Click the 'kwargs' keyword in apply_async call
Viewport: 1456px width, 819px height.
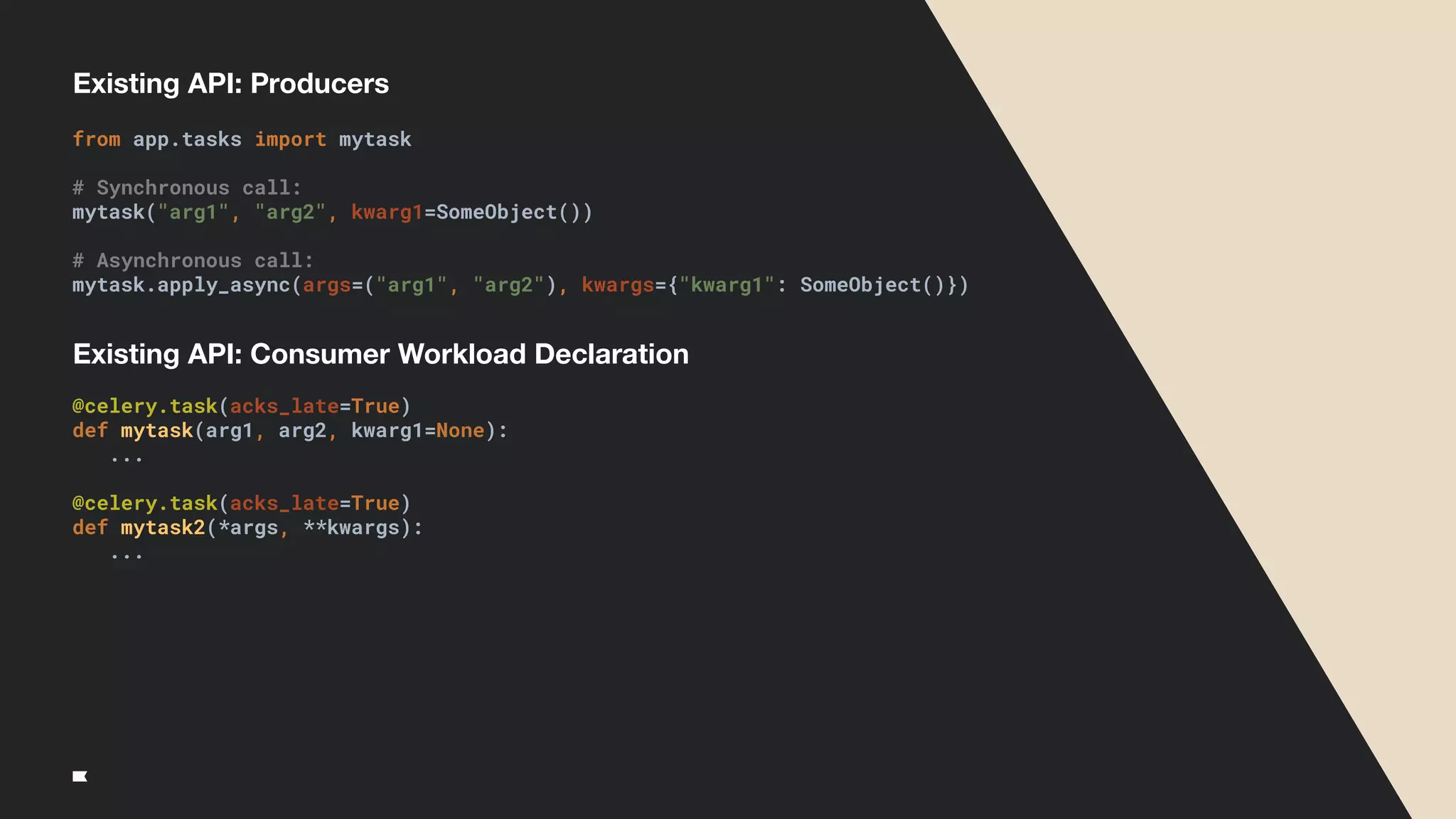pos(617,285)
